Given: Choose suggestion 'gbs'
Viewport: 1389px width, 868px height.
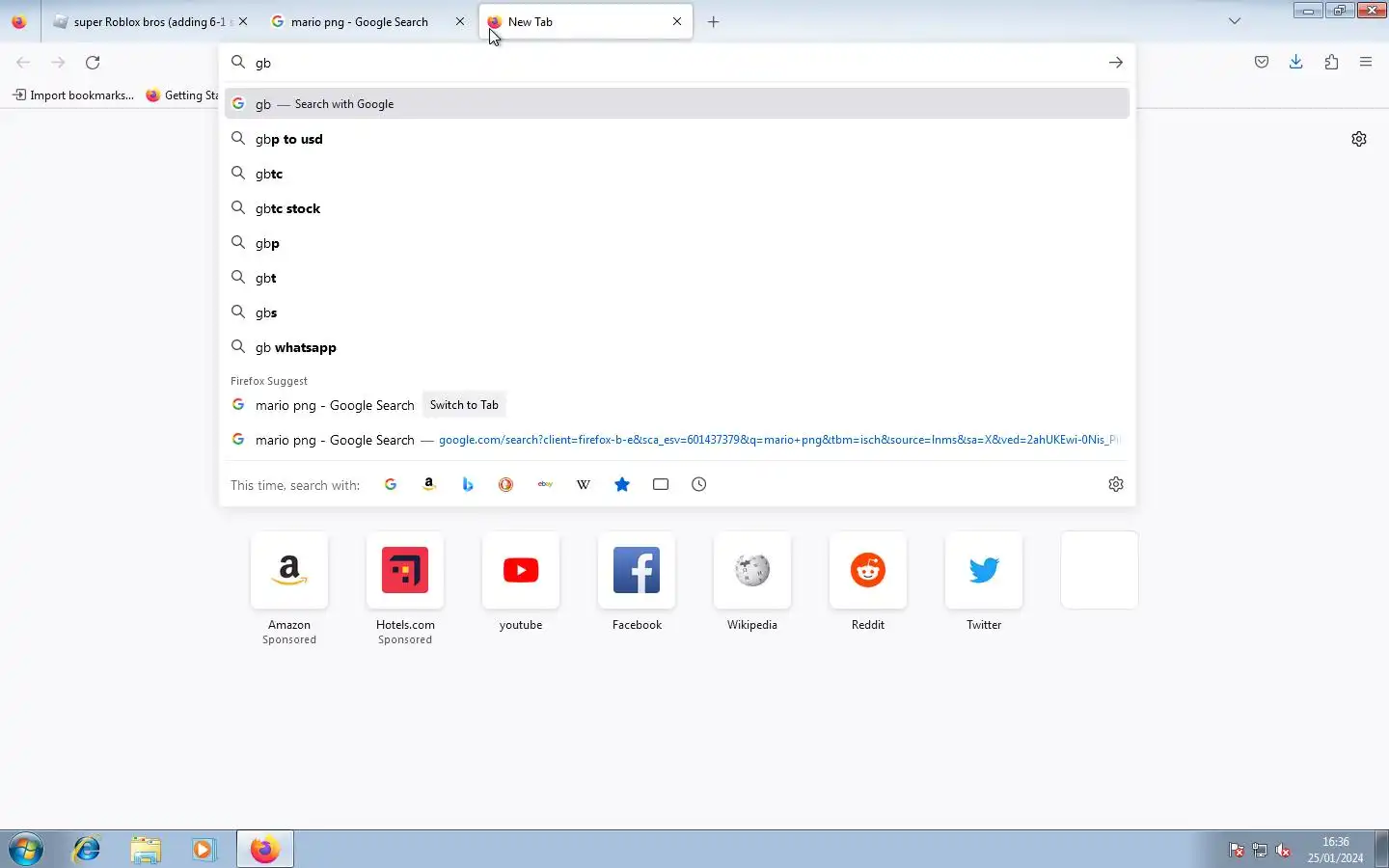Looking at the screenshot, I should pyautogui.click(x=677, y=312).
